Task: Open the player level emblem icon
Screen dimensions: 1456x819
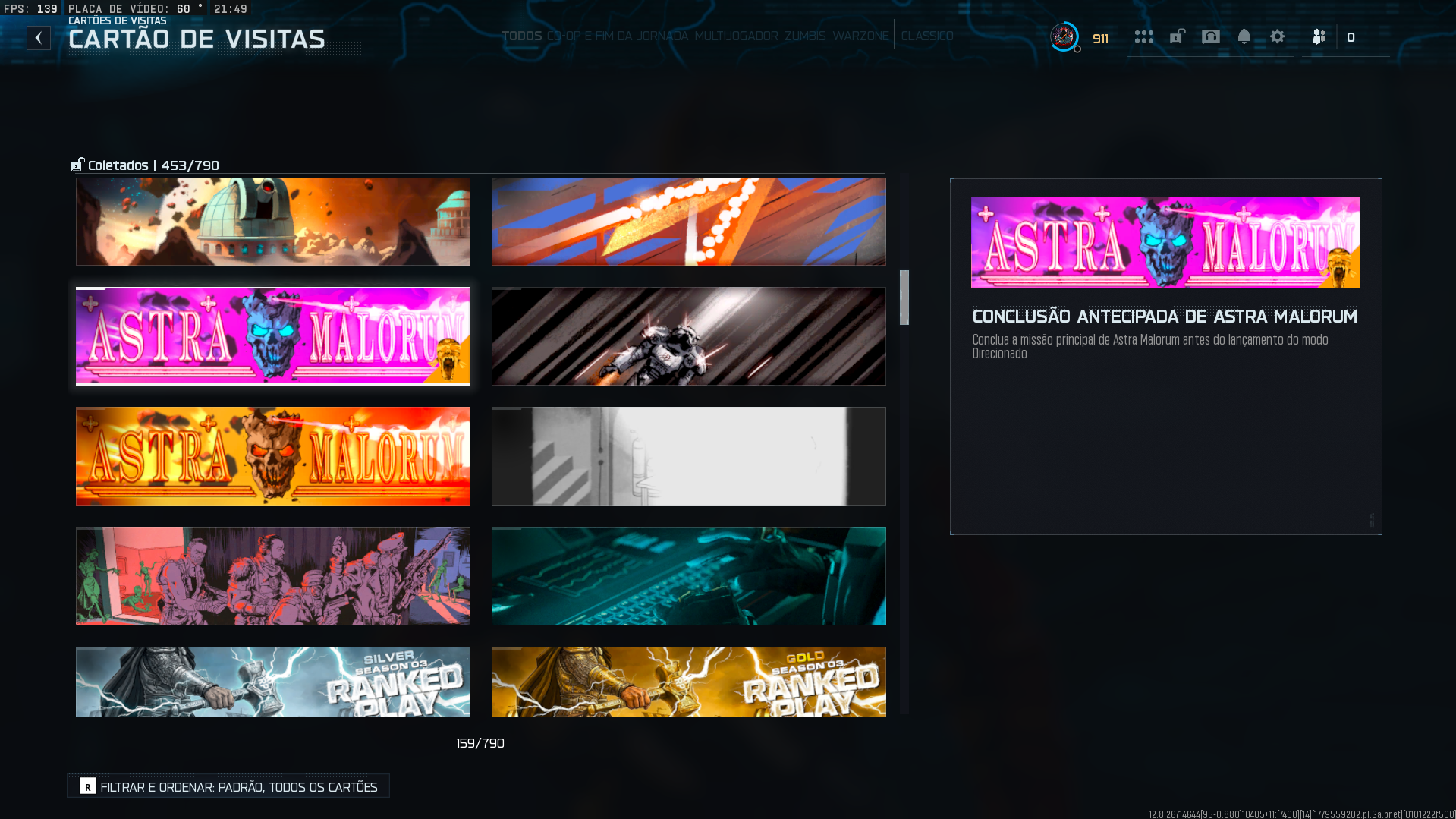Action: pos(1064,36)
